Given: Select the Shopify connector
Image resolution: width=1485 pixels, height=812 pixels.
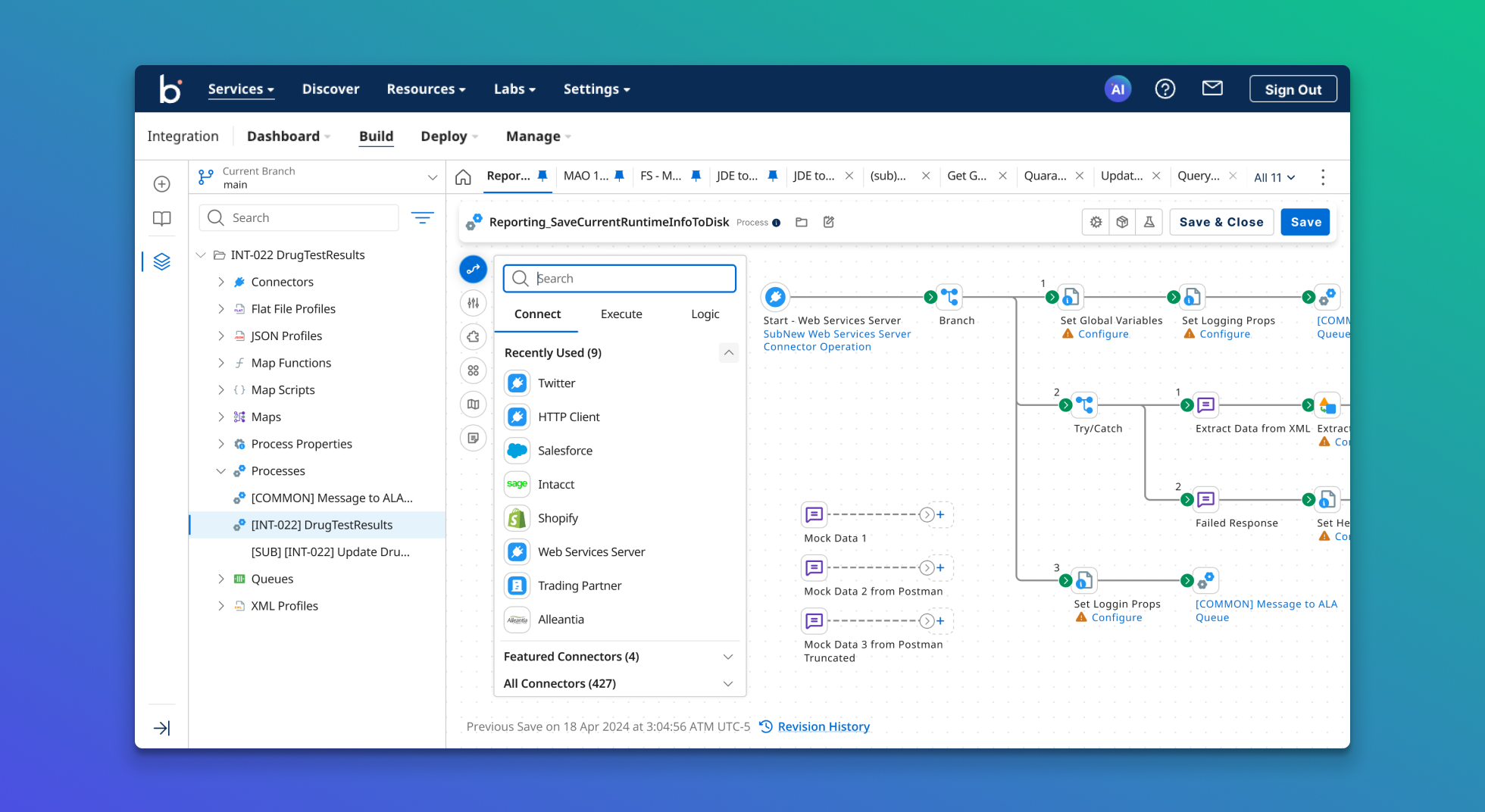Looking at the screenshot, I should 558,518.
